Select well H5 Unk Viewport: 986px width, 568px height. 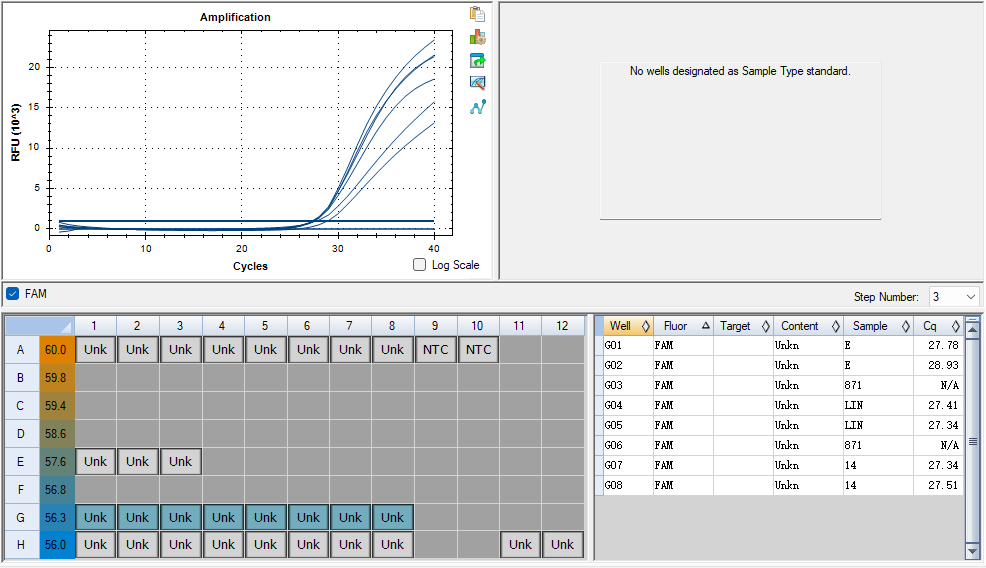265,545
